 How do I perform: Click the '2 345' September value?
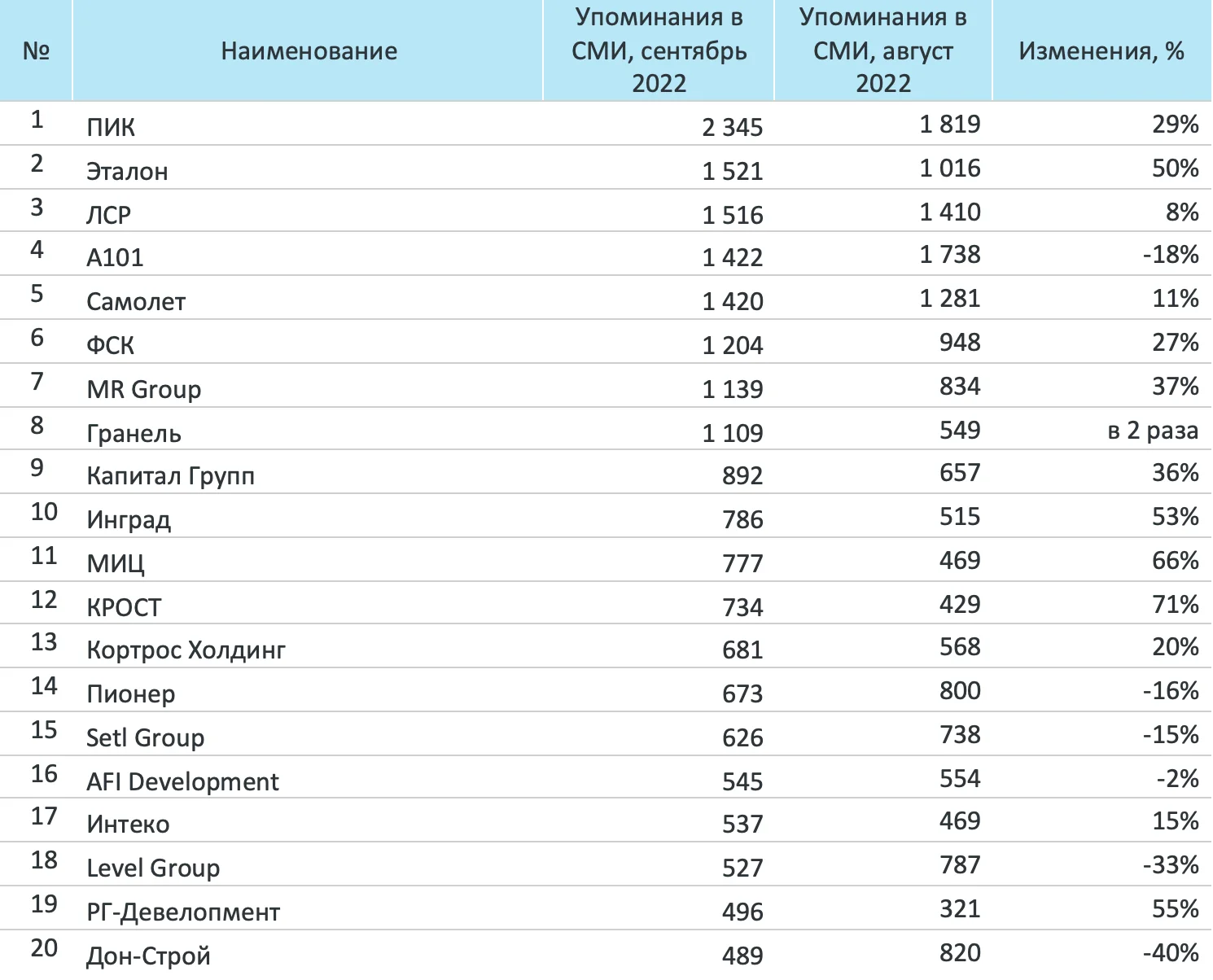click(732, 128)
